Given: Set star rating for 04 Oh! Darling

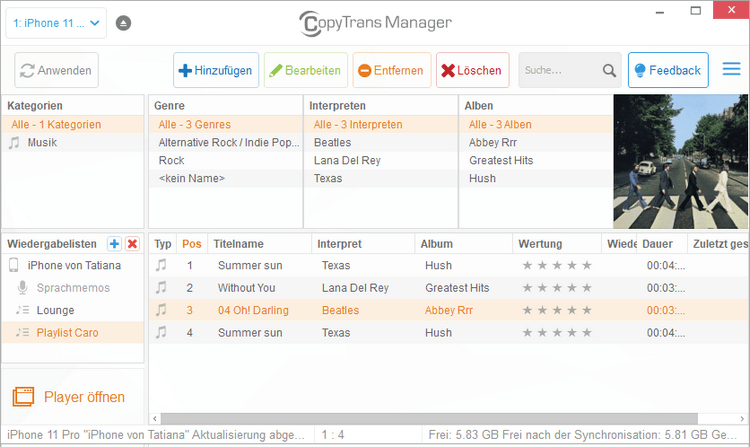Looking at the screenshot, I should click(x=557, y=310).
